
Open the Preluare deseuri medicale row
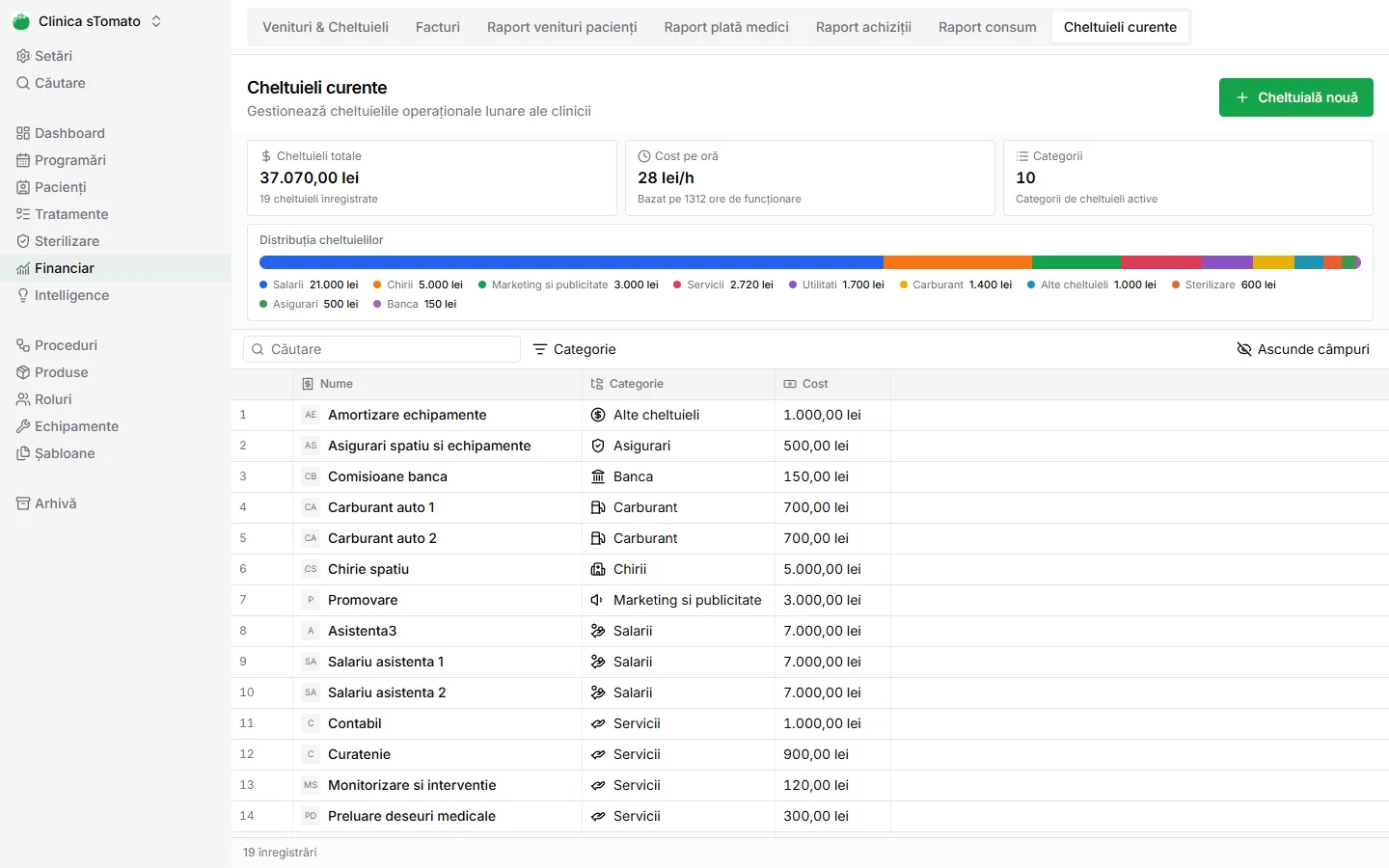(x=810, y=816)
